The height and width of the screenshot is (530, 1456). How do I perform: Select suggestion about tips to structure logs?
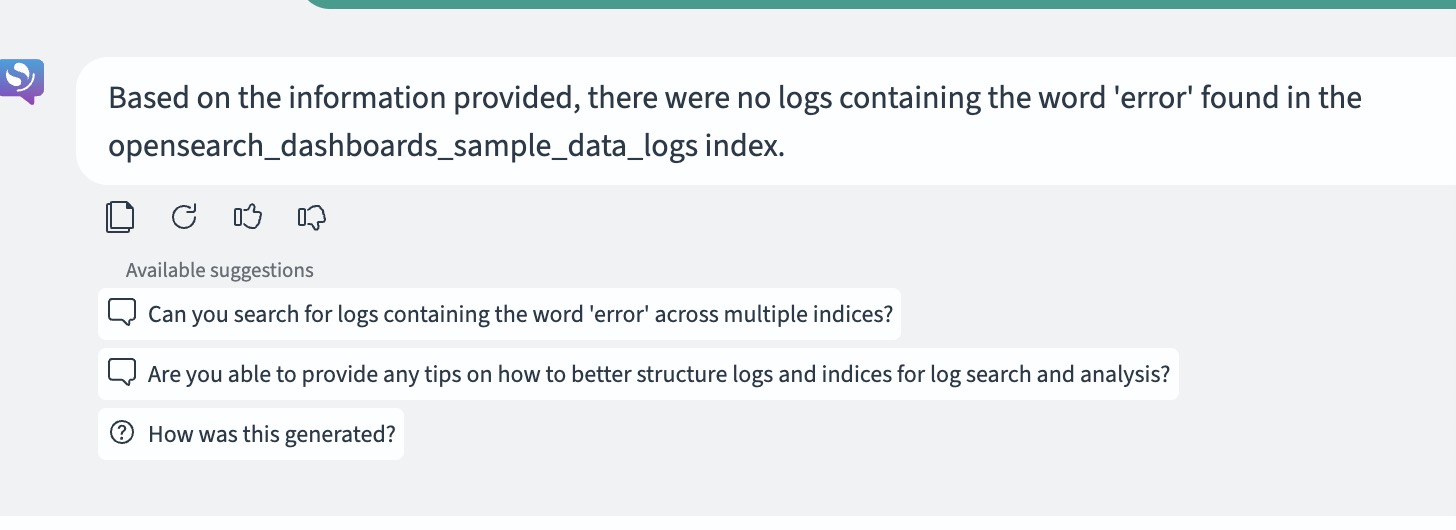(x=638, y=374)
